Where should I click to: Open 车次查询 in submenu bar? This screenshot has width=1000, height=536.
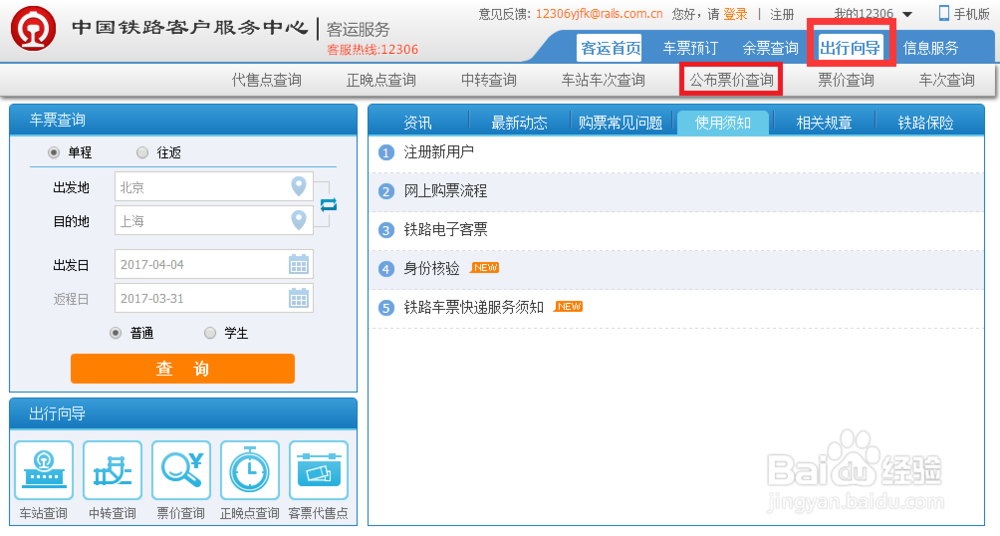pos(946,80)
